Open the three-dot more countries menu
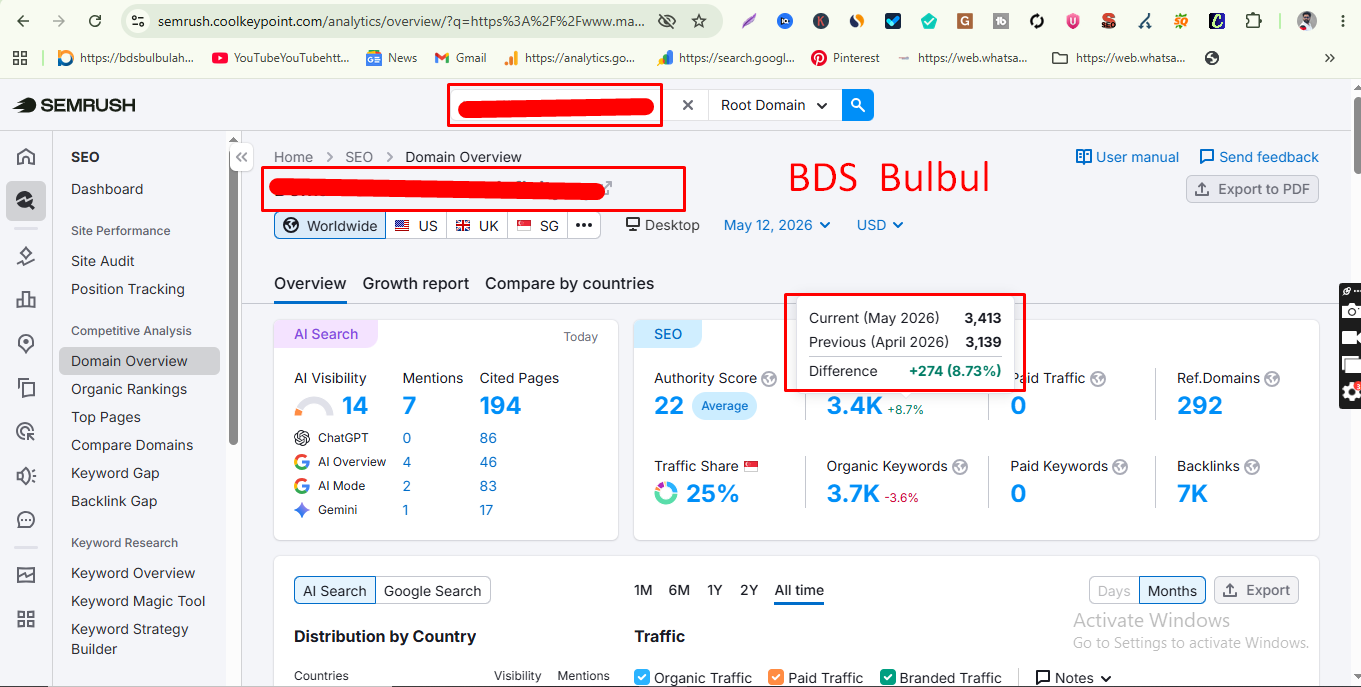 [584, 225]
